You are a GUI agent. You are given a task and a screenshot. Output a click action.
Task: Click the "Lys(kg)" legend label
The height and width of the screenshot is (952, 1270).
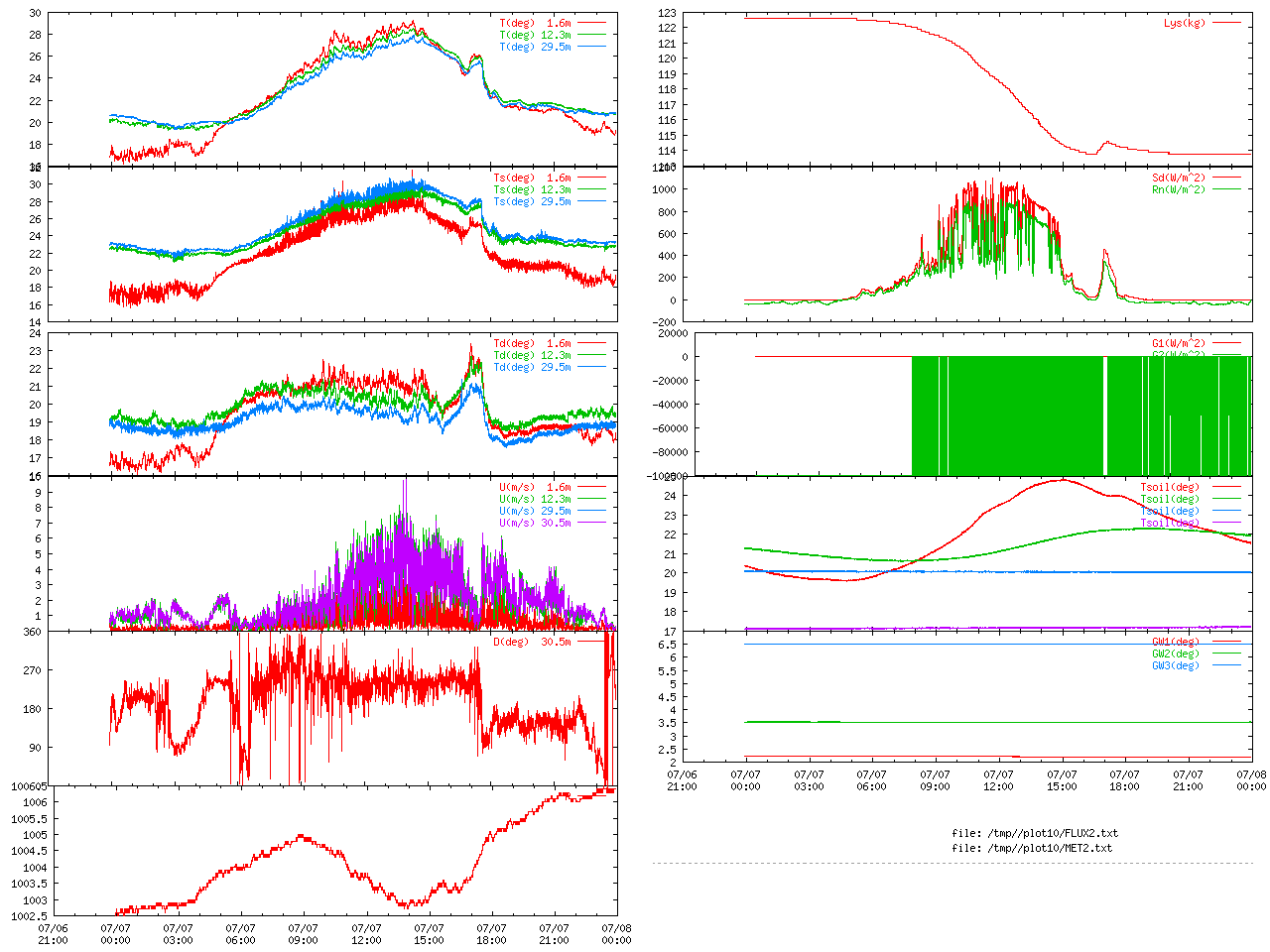pyautogui.click(x=1185, y=23)
